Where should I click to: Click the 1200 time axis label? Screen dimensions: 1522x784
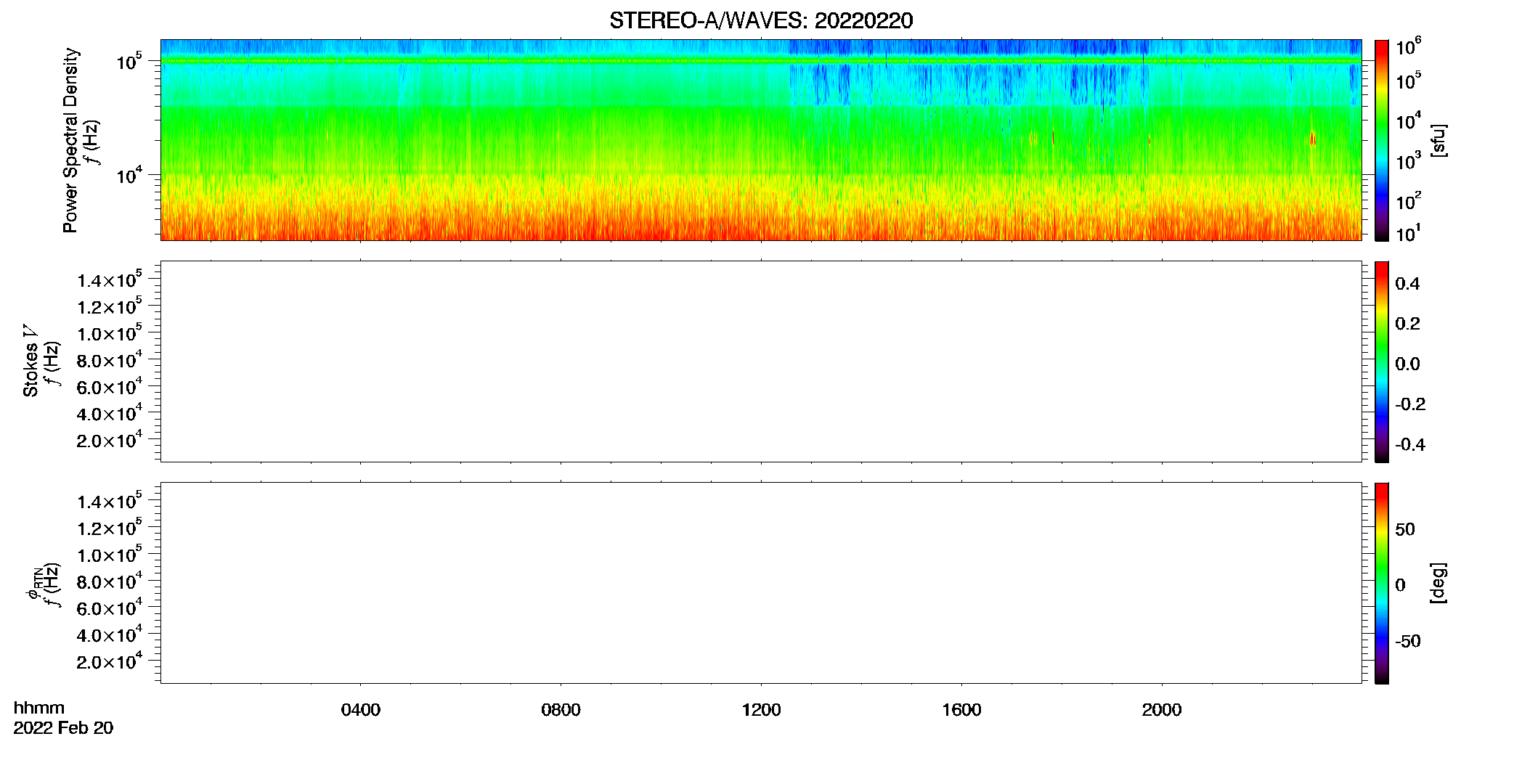(x=761, y=710)
